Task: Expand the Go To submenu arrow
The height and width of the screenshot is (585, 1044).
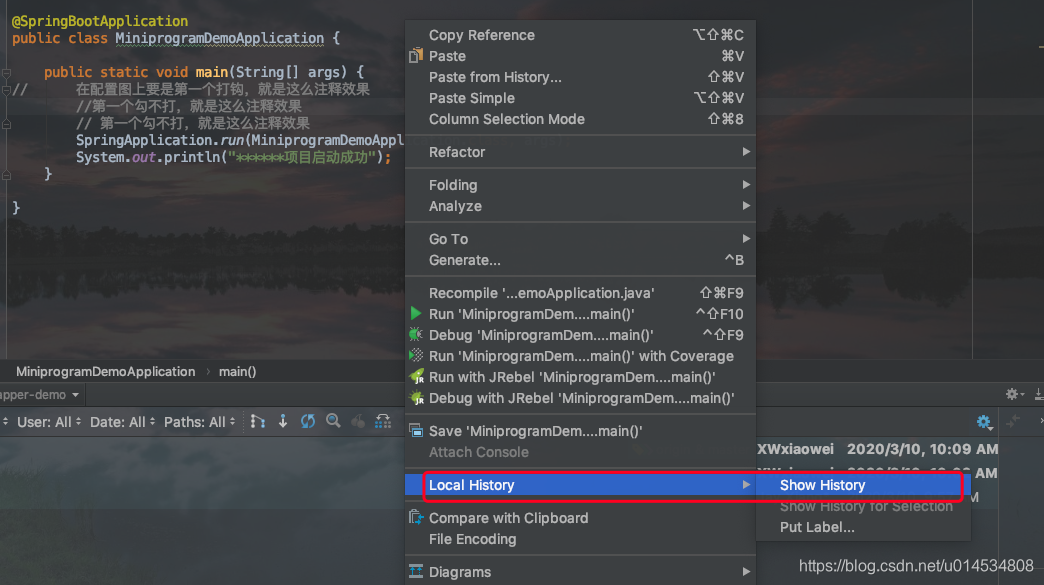Action: (x=746, y=239)
